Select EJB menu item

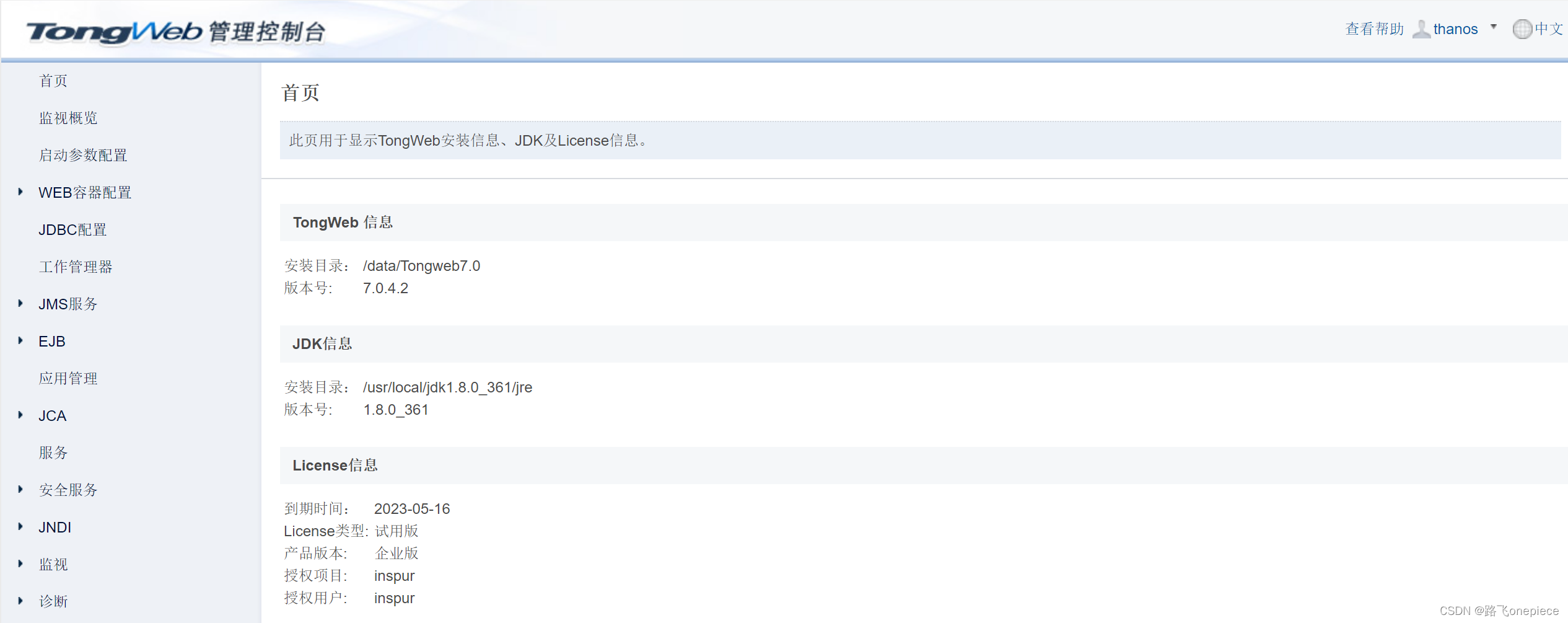pyautogui.click(x=52, y=342)
